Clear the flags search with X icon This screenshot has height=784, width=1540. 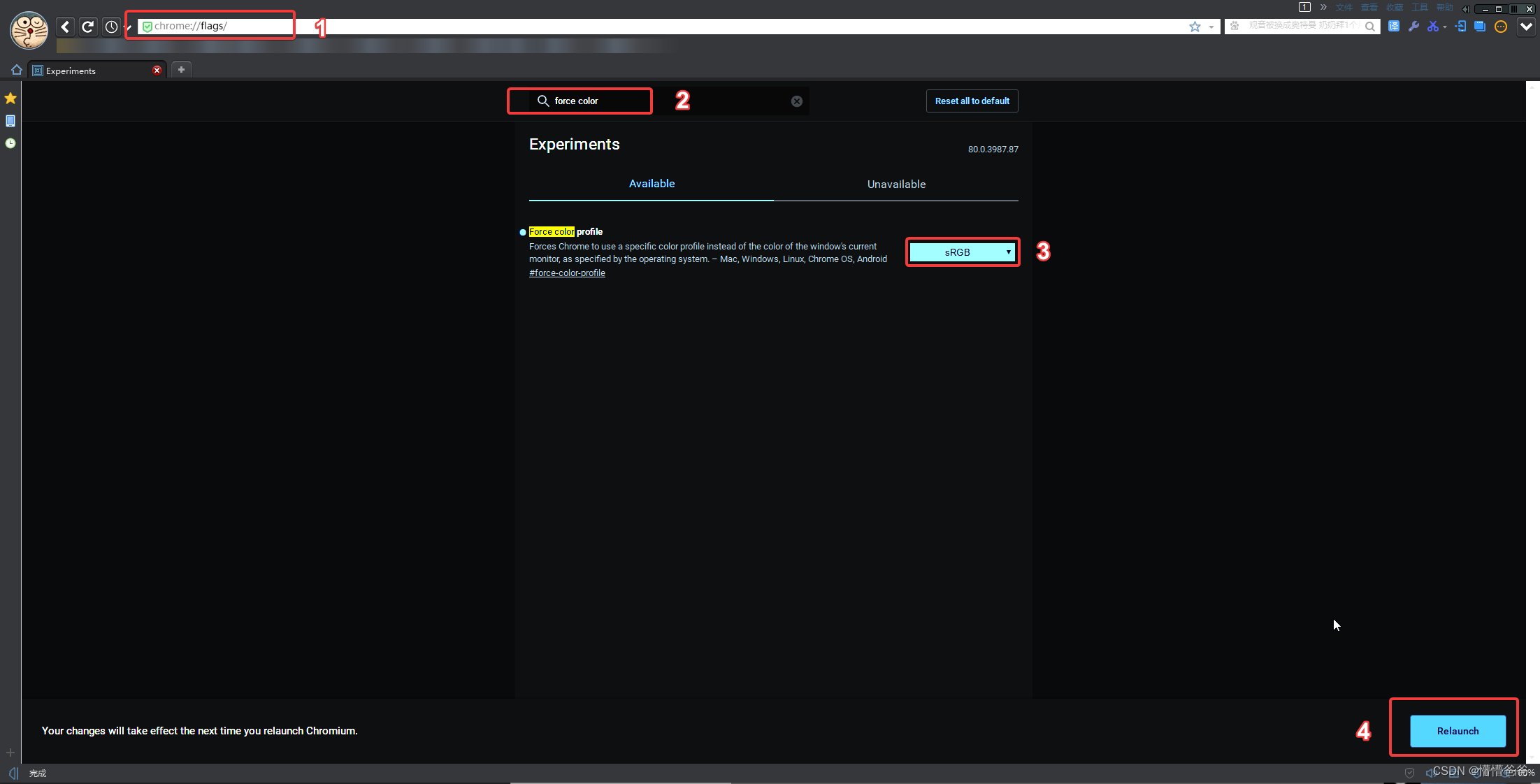click(796, 101)
